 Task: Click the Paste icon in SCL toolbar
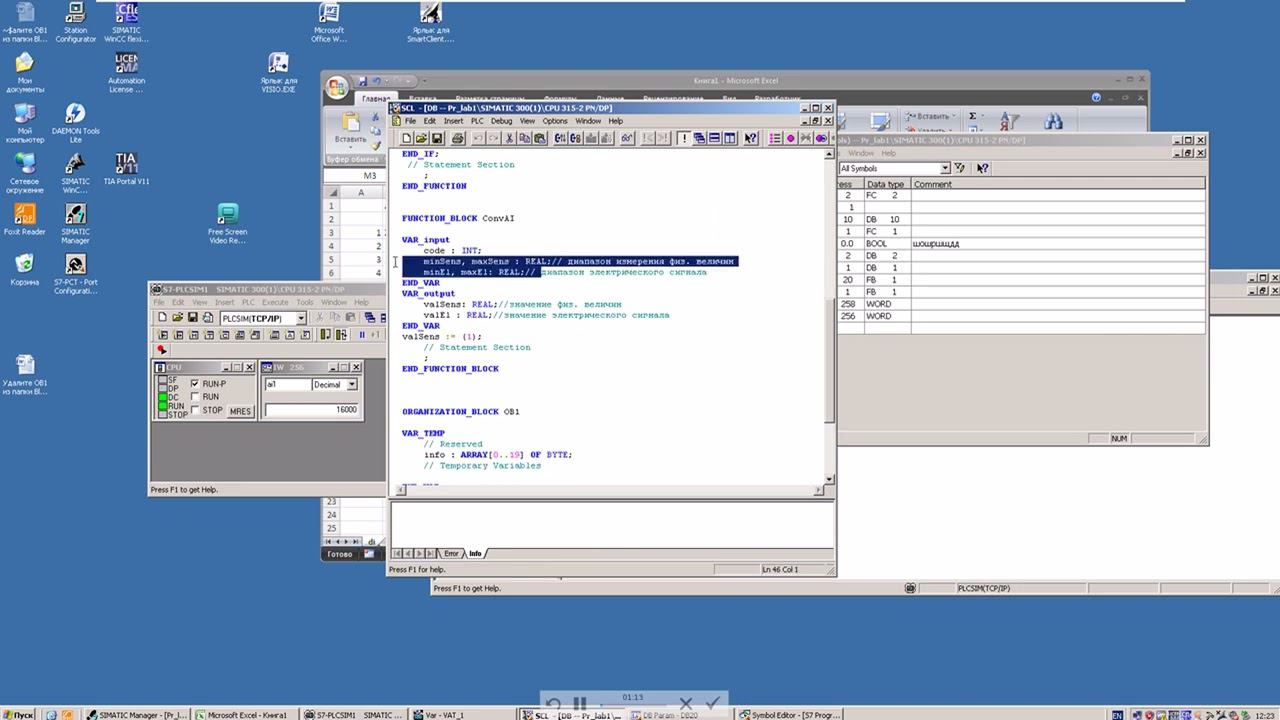point(540,138)
